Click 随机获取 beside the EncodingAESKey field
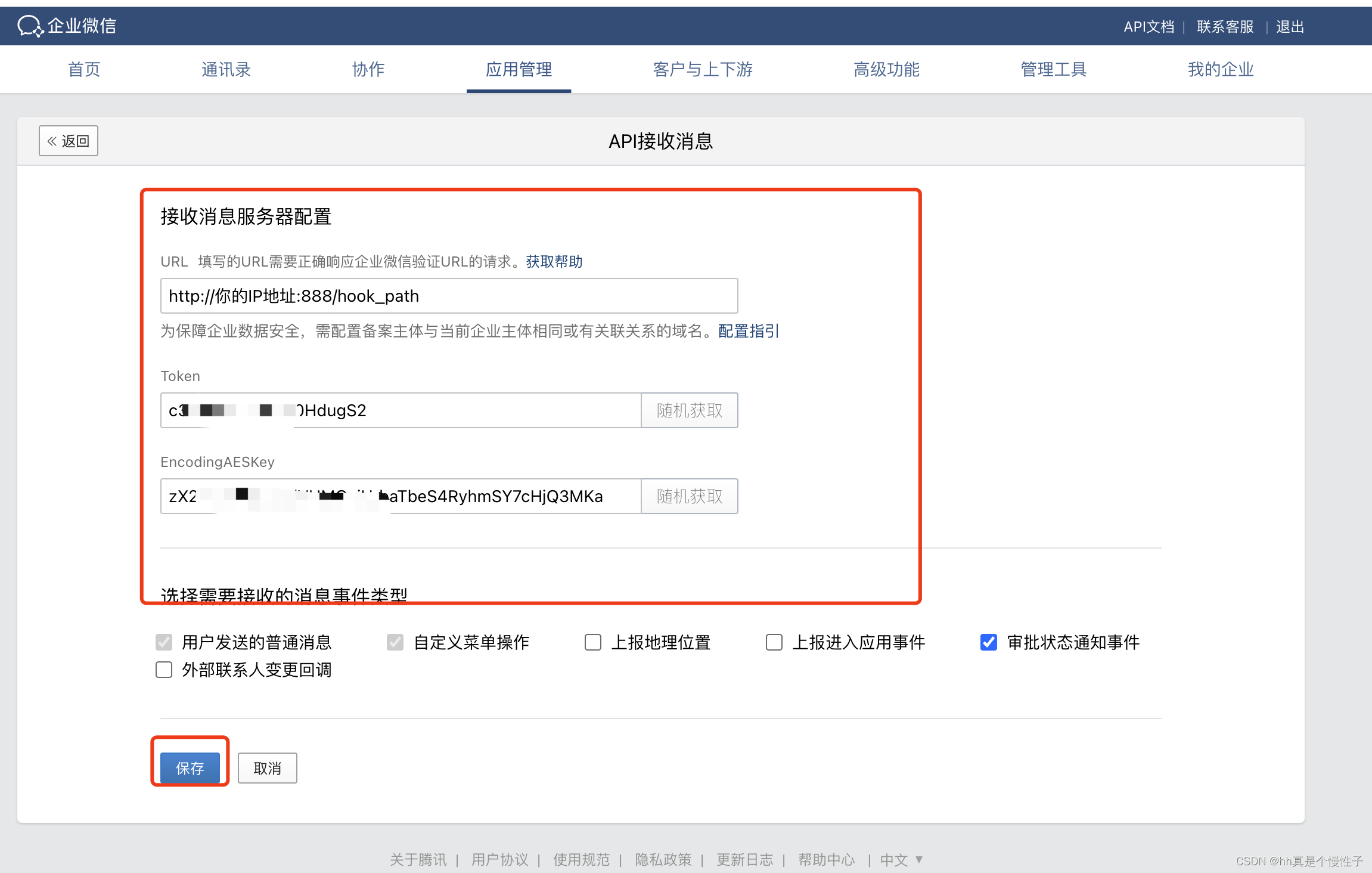This screenshot has height=873, width=1372. pos(689,496)
